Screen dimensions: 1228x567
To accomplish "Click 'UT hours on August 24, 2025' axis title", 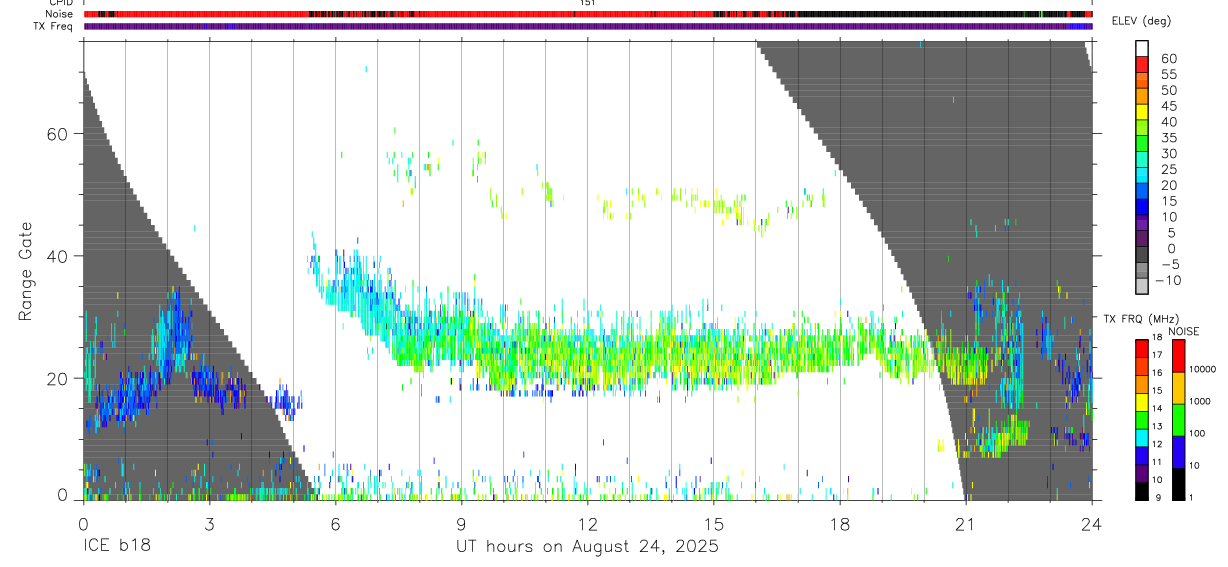I will (x=588, y=547).
